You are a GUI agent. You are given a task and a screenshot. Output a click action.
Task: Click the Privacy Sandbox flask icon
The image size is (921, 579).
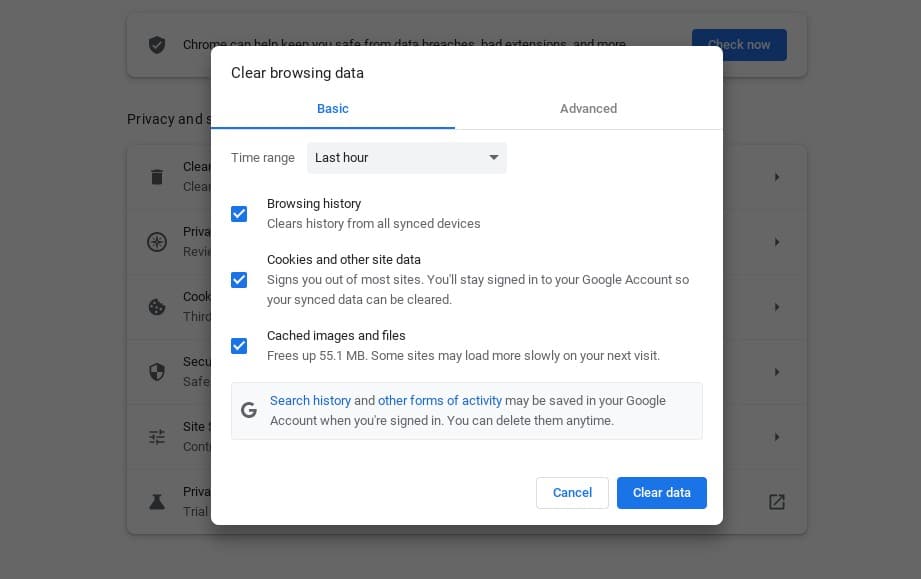tap(157, 502)
